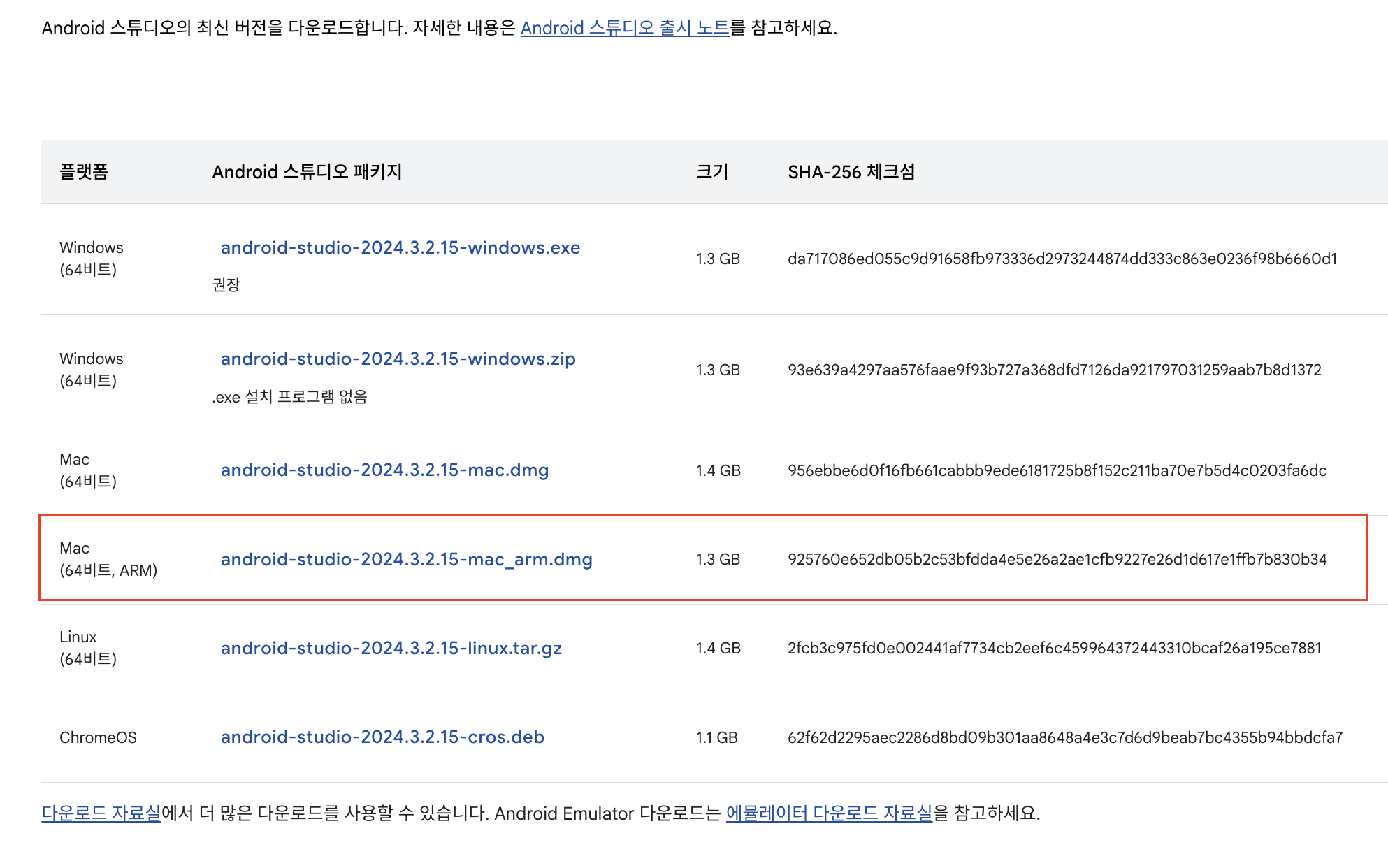This screenshot has width=1388, height=868.
Task: Click the Windows zip SHA-256 checksum
Action: point(1054,370)
